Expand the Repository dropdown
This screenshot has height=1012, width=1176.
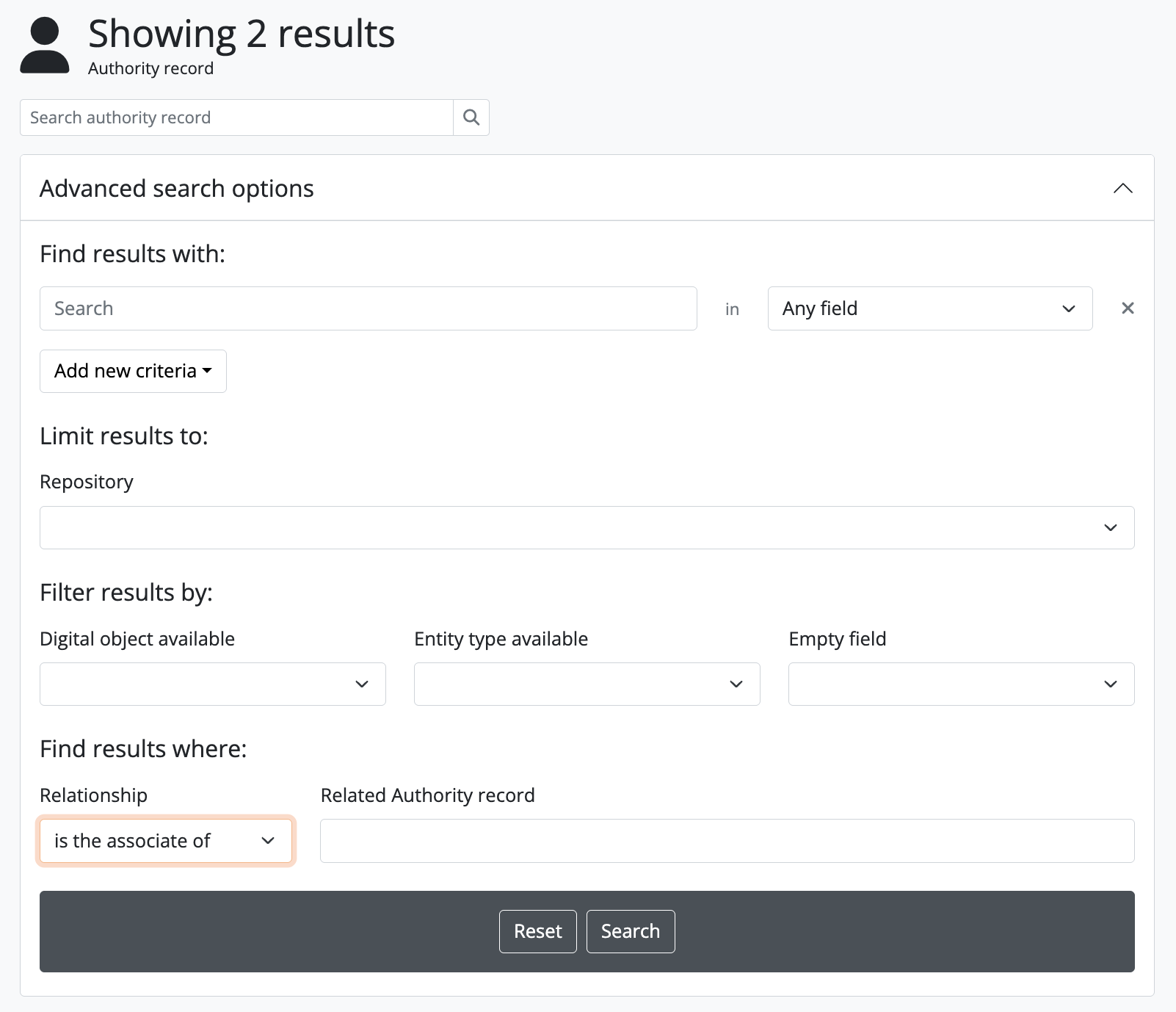587,527
